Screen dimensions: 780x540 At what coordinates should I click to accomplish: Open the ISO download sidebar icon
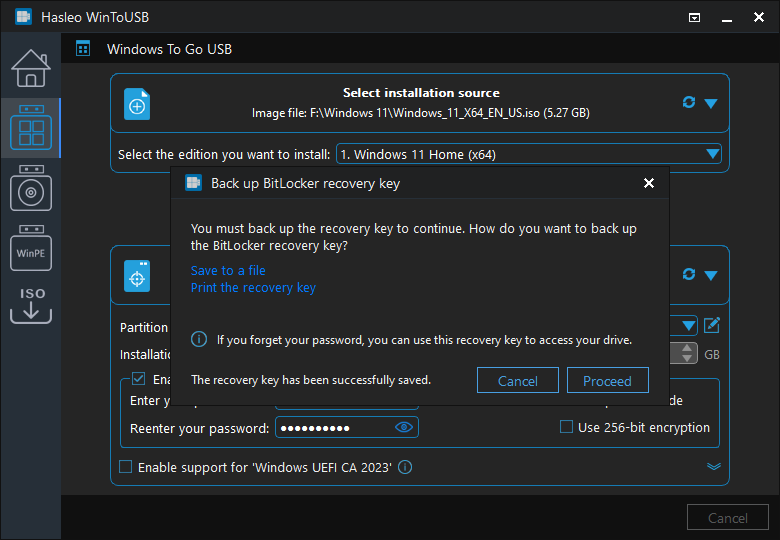(x=31, y=305)
